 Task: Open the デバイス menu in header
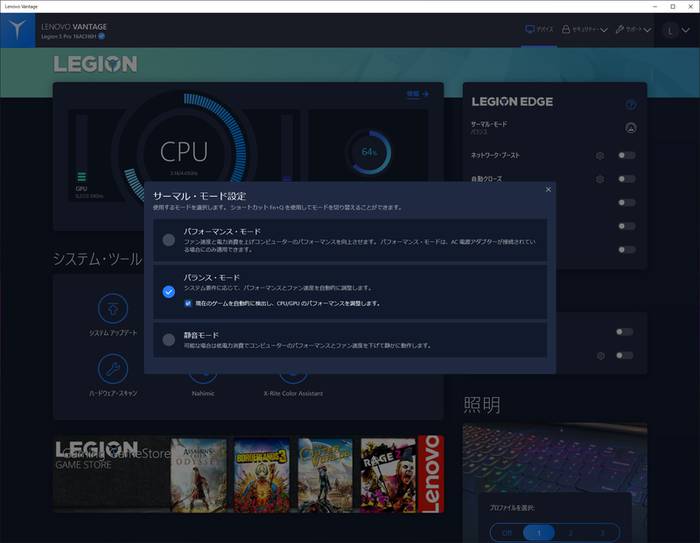[539, 29]
